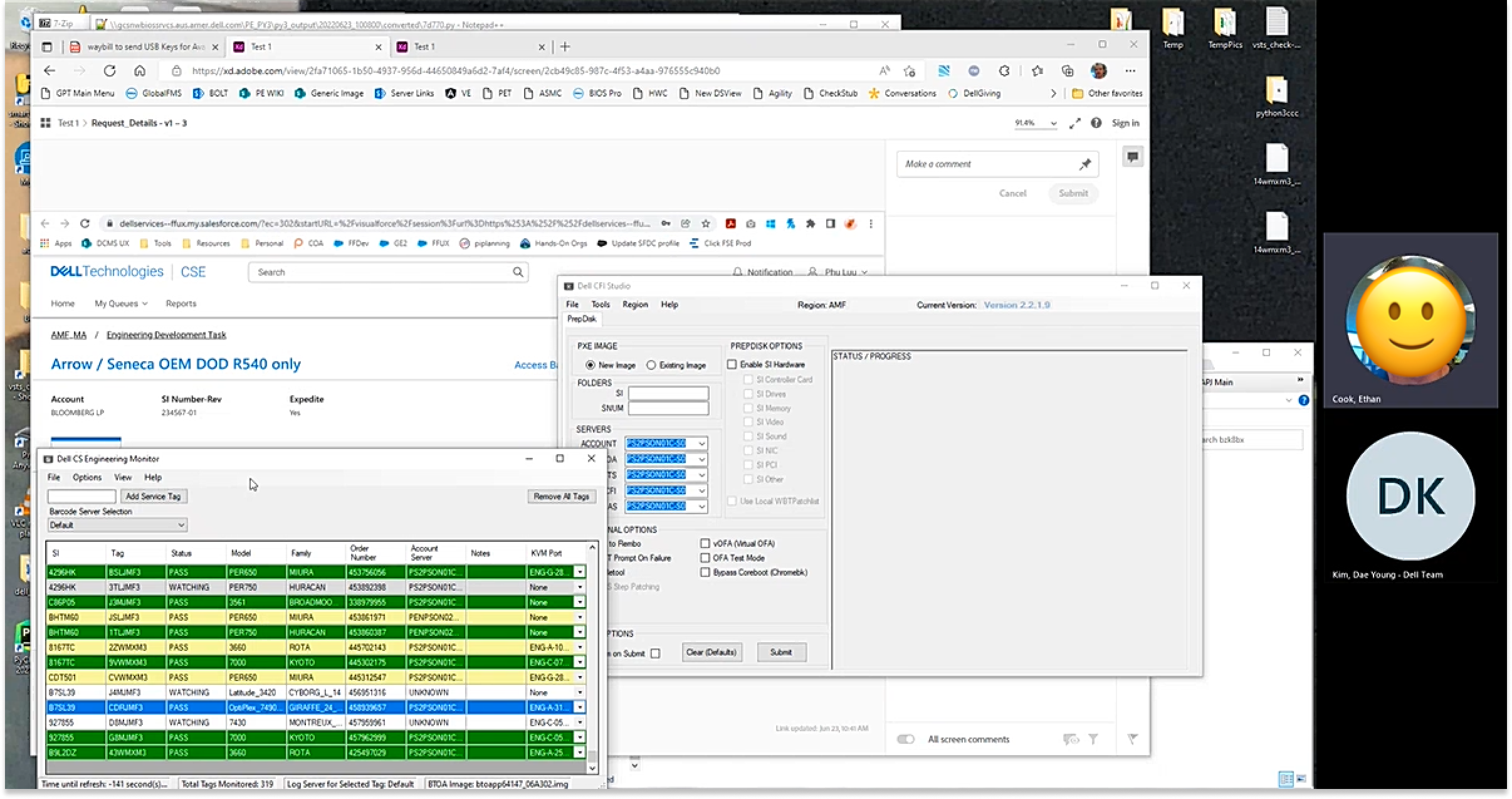
Task: Click the SI folder input field
Action: click(x=668, y=393)
